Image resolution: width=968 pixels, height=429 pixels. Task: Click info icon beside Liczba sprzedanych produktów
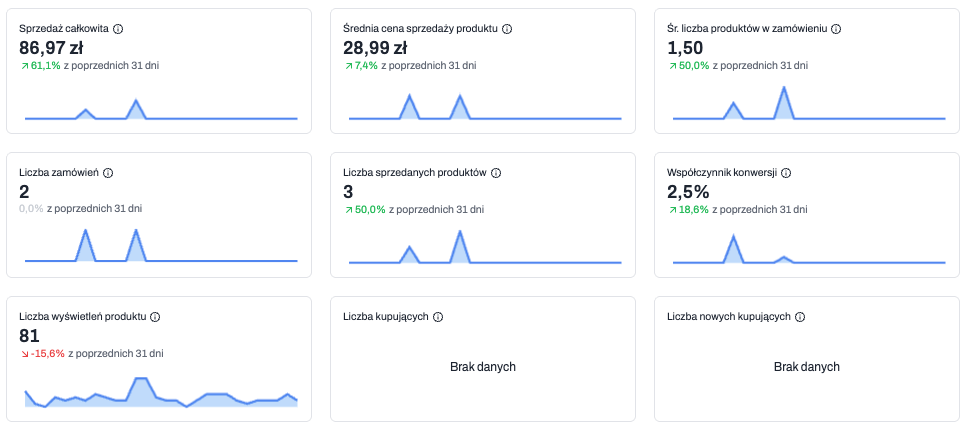click(x=496, y=173)
